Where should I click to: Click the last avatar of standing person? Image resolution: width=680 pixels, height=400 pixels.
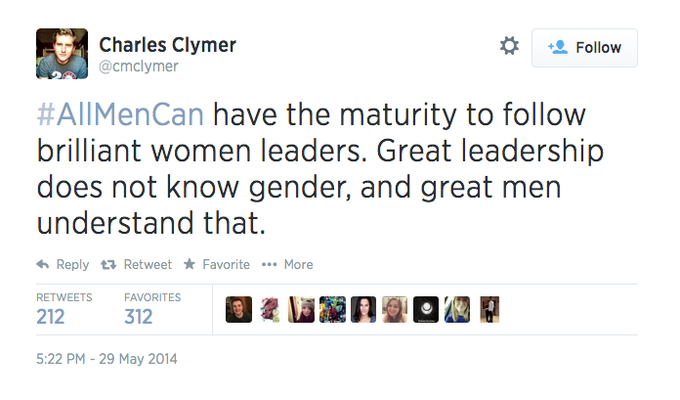coord(490,309)
